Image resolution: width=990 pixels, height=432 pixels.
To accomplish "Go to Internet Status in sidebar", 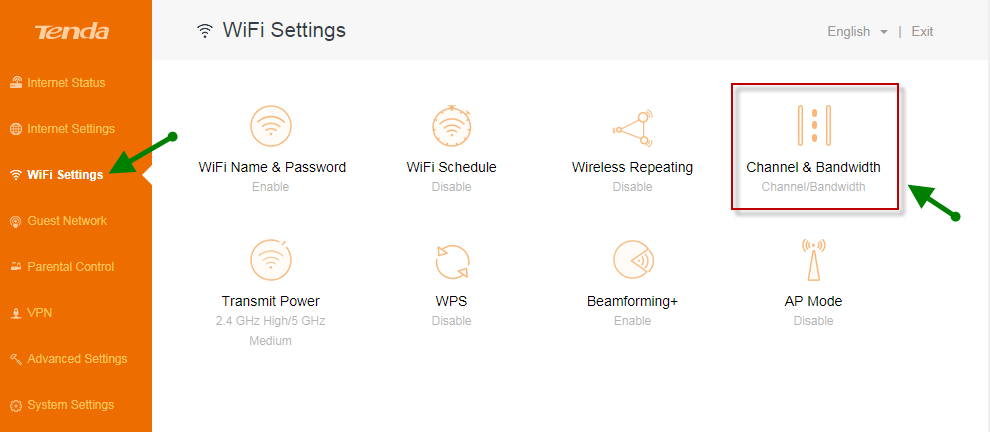I will [58, 83].
